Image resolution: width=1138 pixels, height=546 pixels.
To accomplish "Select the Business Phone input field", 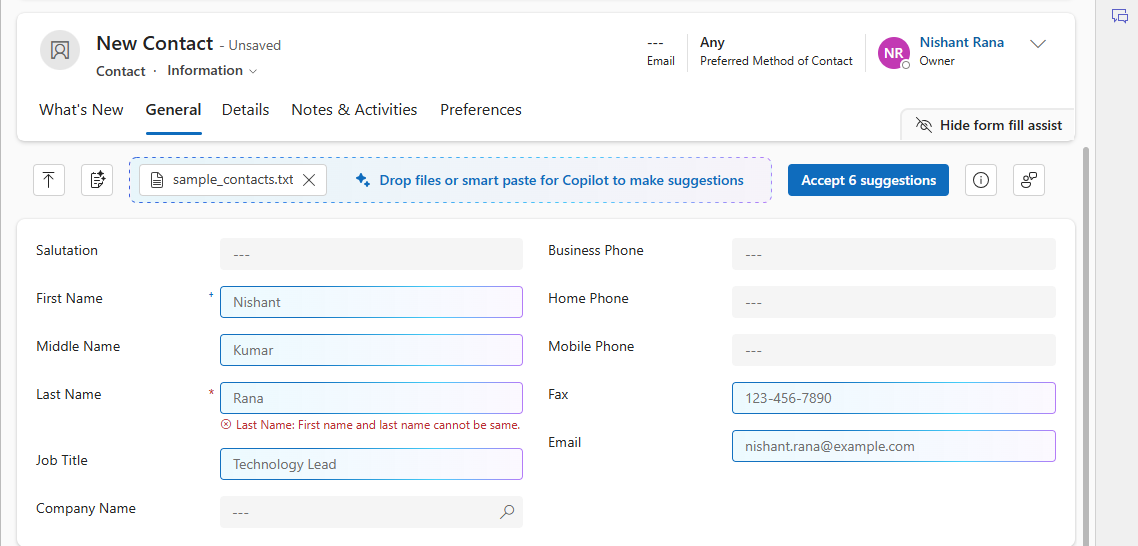I will click(893, 254).
